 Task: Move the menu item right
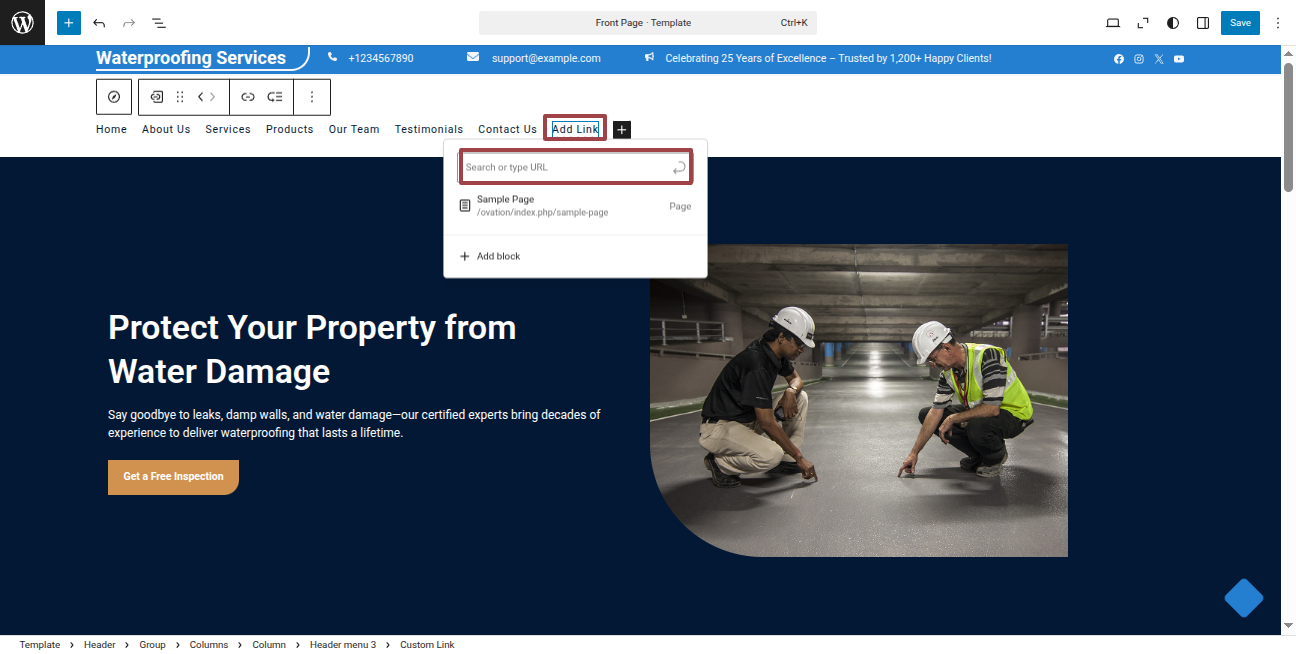point(212,97)
